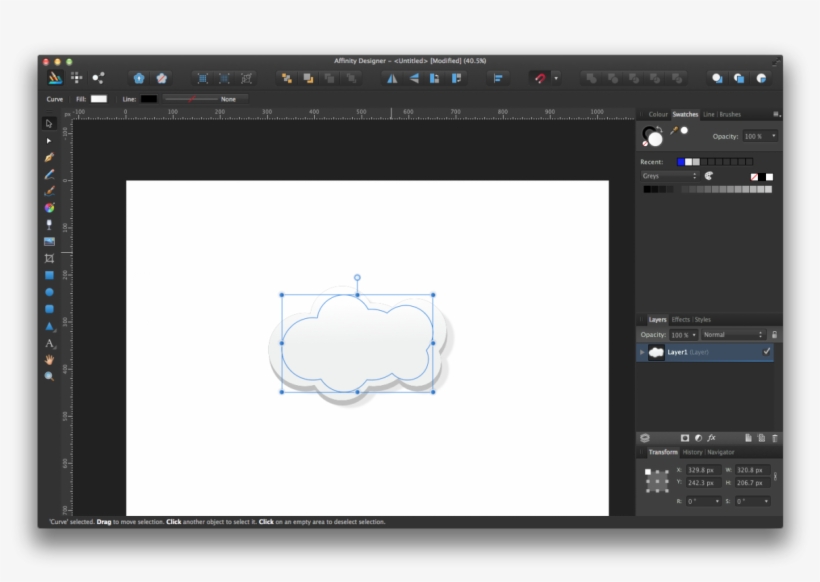Screen dimensions: 820x582
Task: Expand Layer1 with its disclosure triangle
Action: [x=641, y=351]
